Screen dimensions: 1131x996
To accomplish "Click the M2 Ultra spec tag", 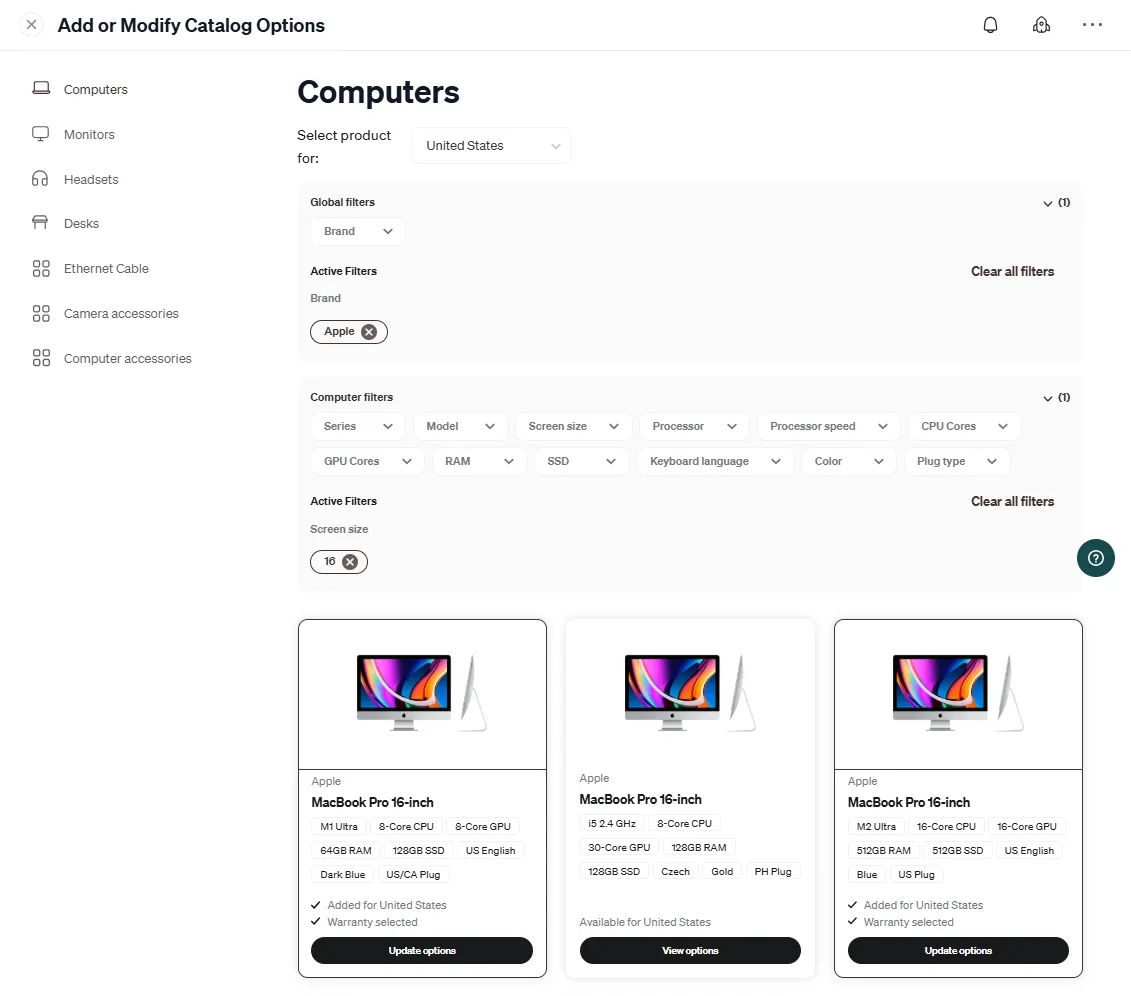I will click(876, 827).
